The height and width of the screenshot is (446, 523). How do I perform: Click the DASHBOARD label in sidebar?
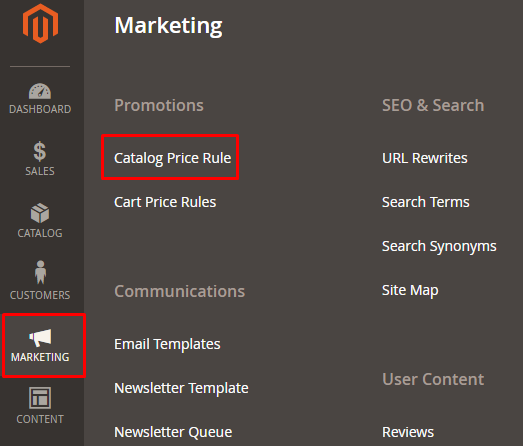[40, 109]
